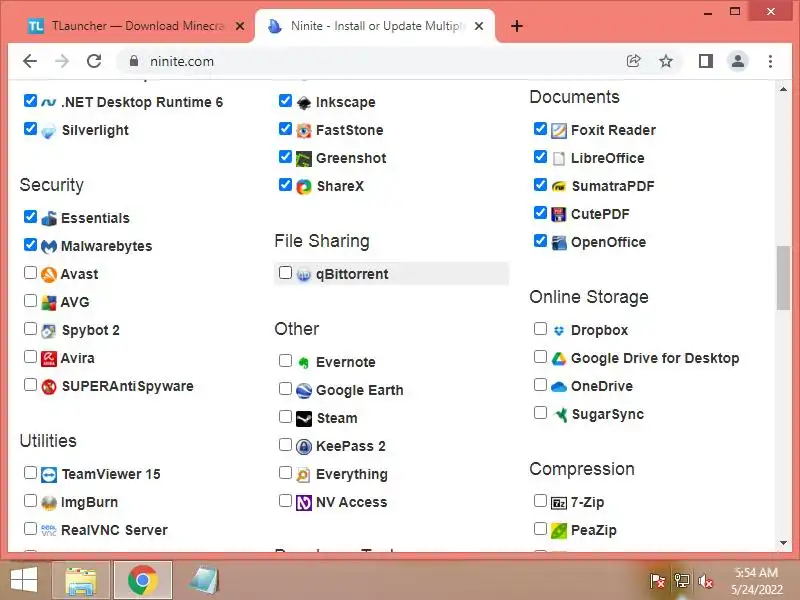Click the OneDrive cloud icon
The width and height of the screenshot is (800, 600).
click(x=559, y=387)
